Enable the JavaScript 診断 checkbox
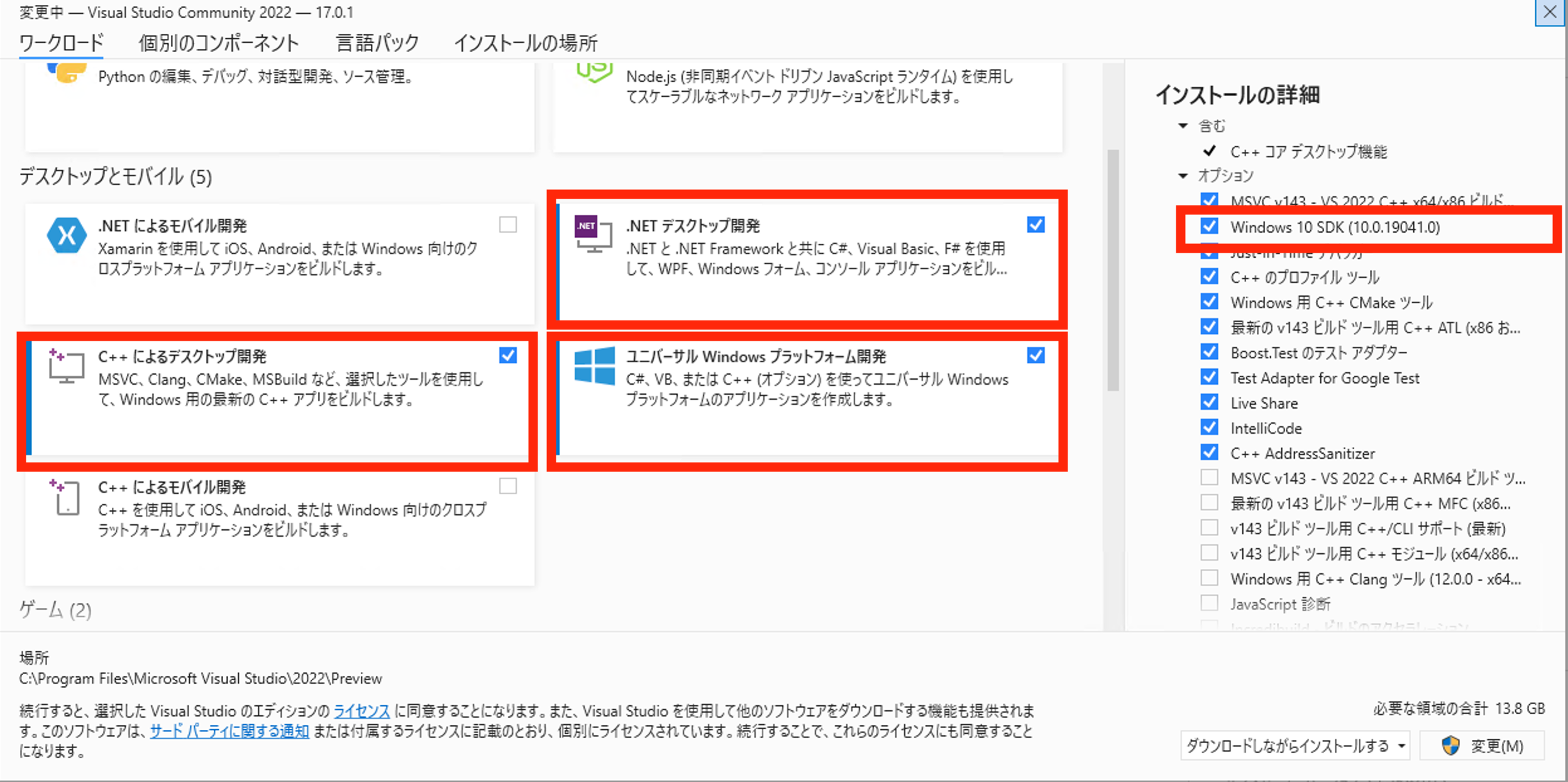Image resolution: width=1568 pixels, height=782 pixels. pos(1209,603)
